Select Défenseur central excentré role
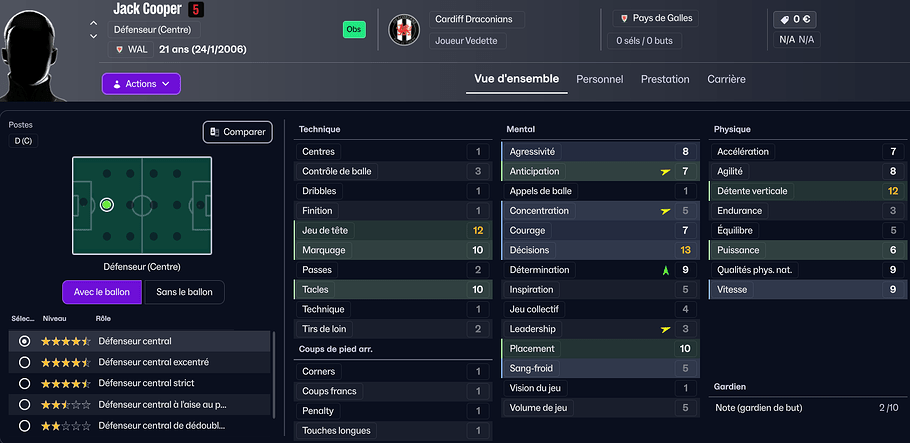Image resolution: width=910 pixels, height=443 pixels. click(25, 362)
